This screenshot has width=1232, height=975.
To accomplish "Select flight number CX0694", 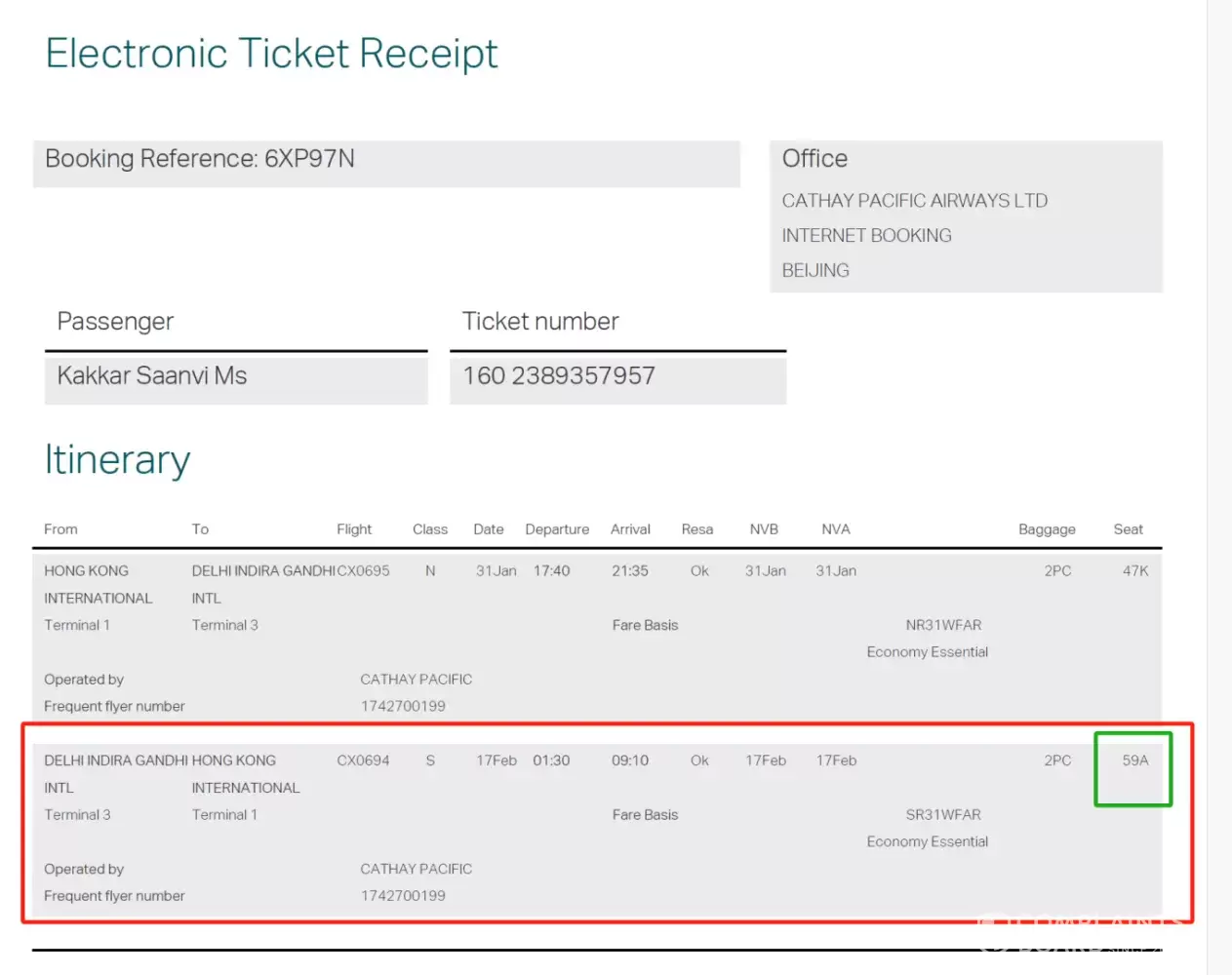I will [x=363, y=760].
